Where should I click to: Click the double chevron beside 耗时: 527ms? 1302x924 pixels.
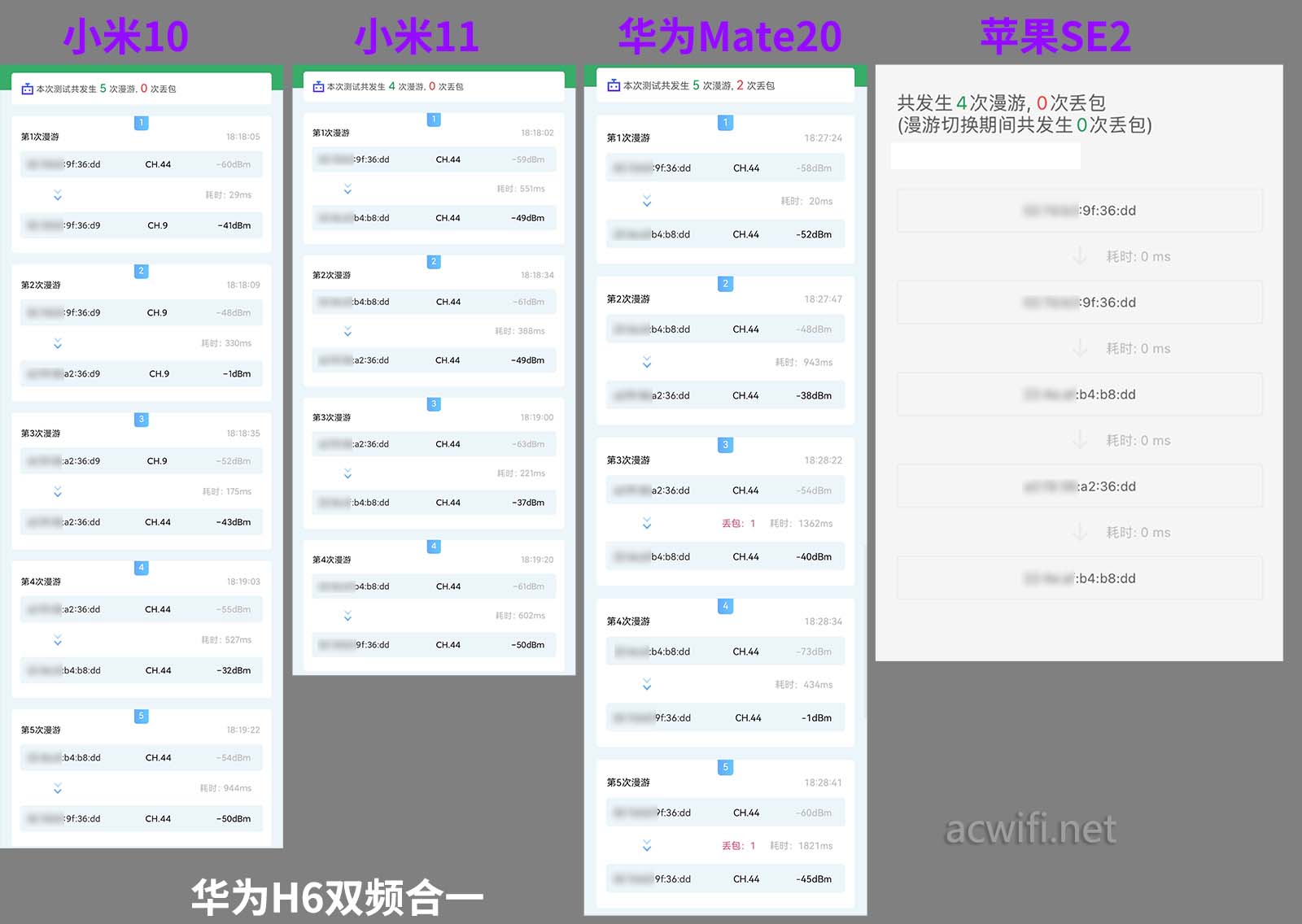(x=58, y=640)
